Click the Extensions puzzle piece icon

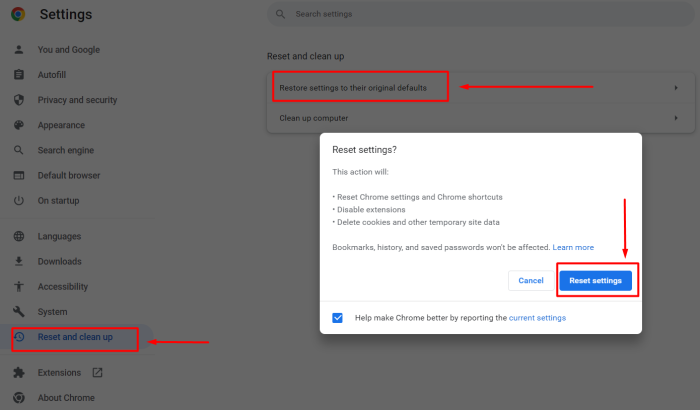click(x=19, y=372)
